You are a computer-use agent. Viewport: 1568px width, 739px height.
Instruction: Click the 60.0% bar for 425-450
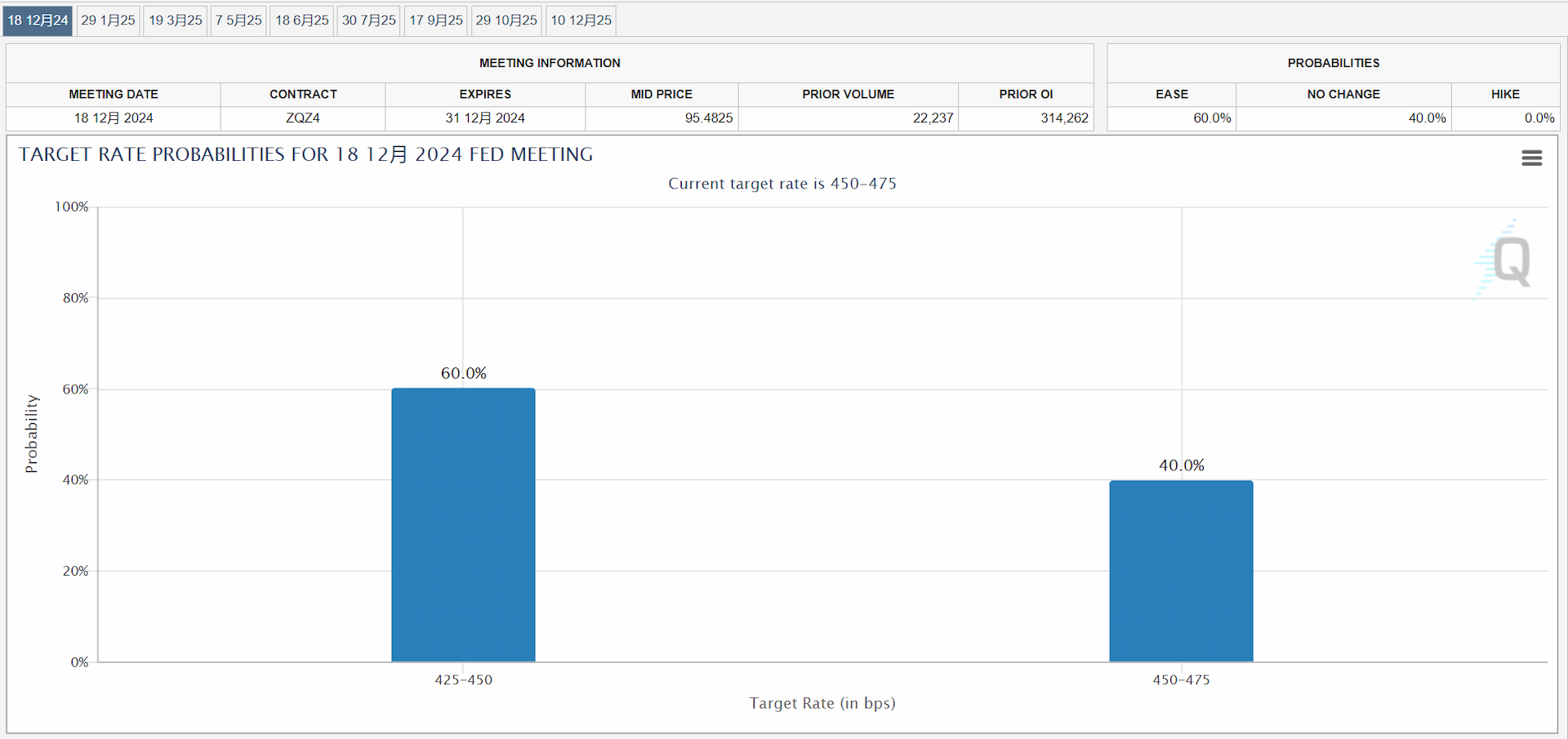point(463,525)
